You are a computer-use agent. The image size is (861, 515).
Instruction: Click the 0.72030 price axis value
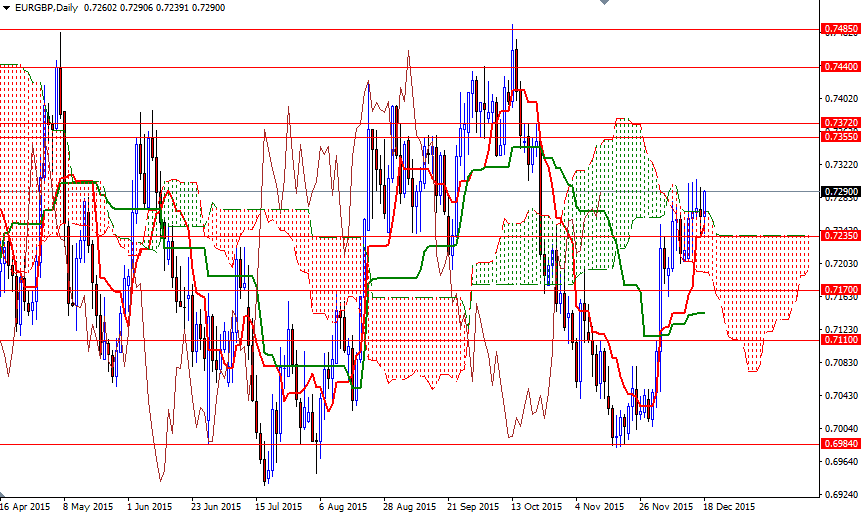click(841, 264)
